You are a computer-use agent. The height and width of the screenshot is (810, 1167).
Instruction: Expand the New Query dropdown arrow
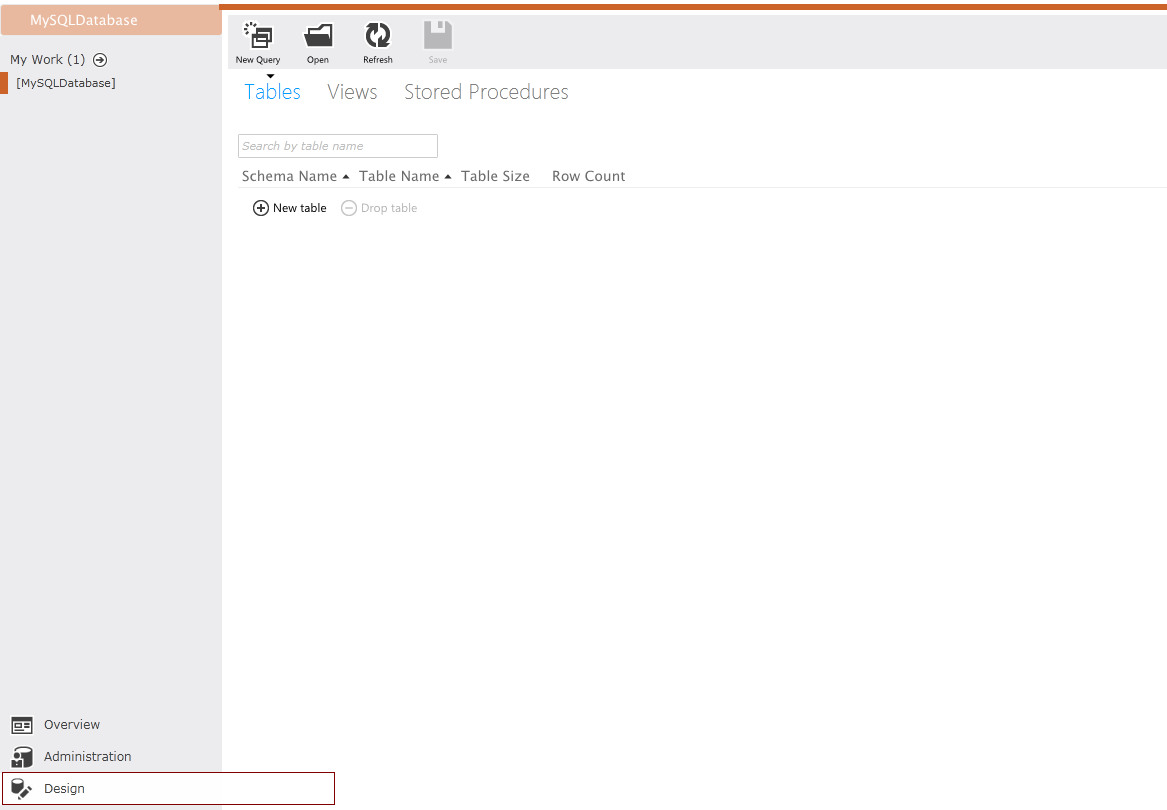pyautogui.click(x=270, y=75)
